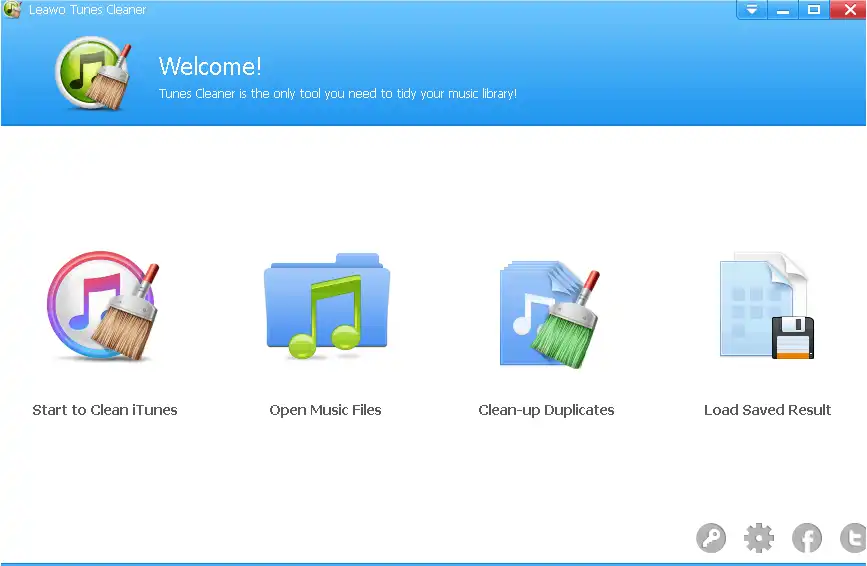
Task: Click the 'Load Saved Result' text label
Action: coord(767,410)
